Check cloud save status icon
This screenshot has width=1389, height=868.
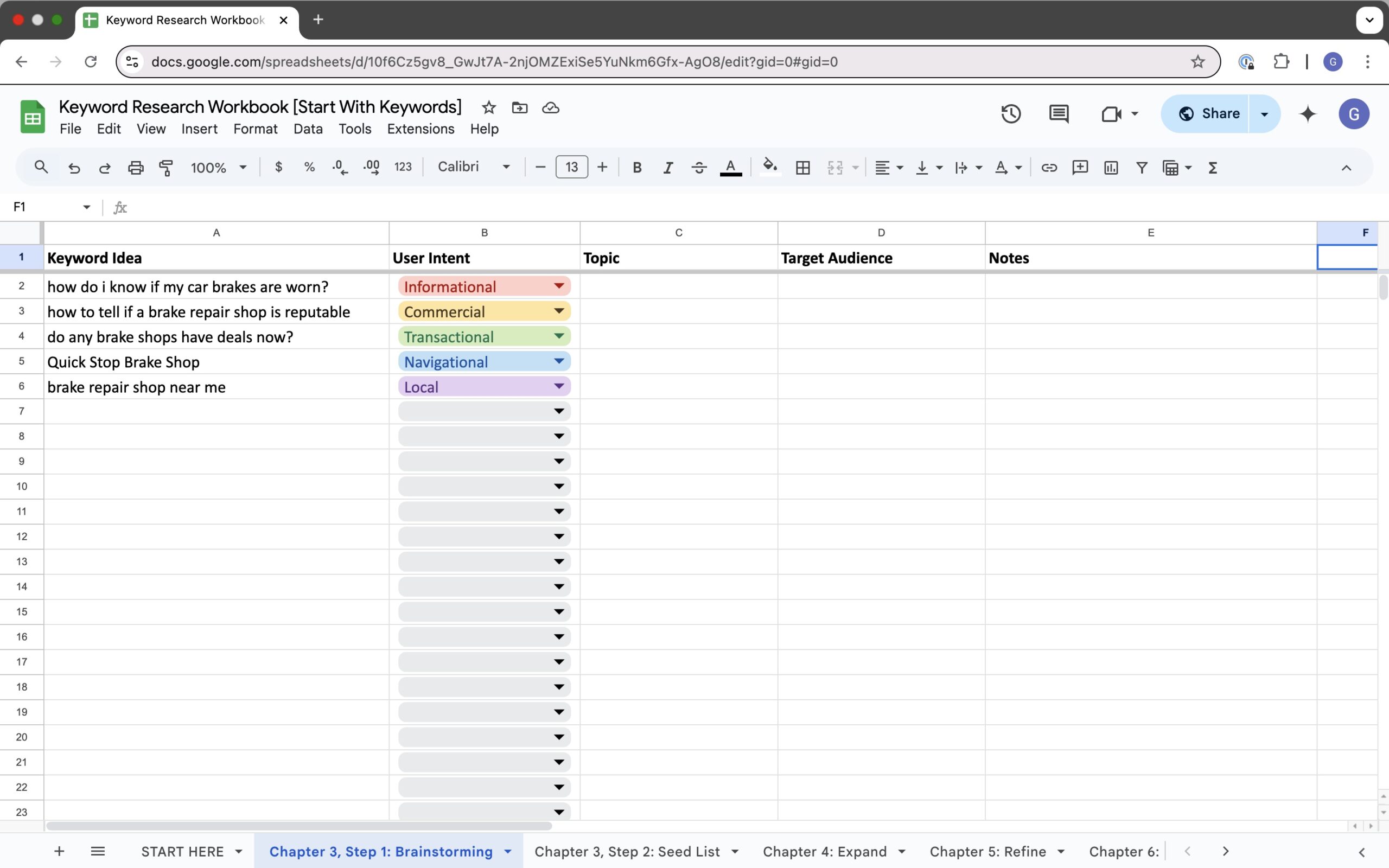550,107
